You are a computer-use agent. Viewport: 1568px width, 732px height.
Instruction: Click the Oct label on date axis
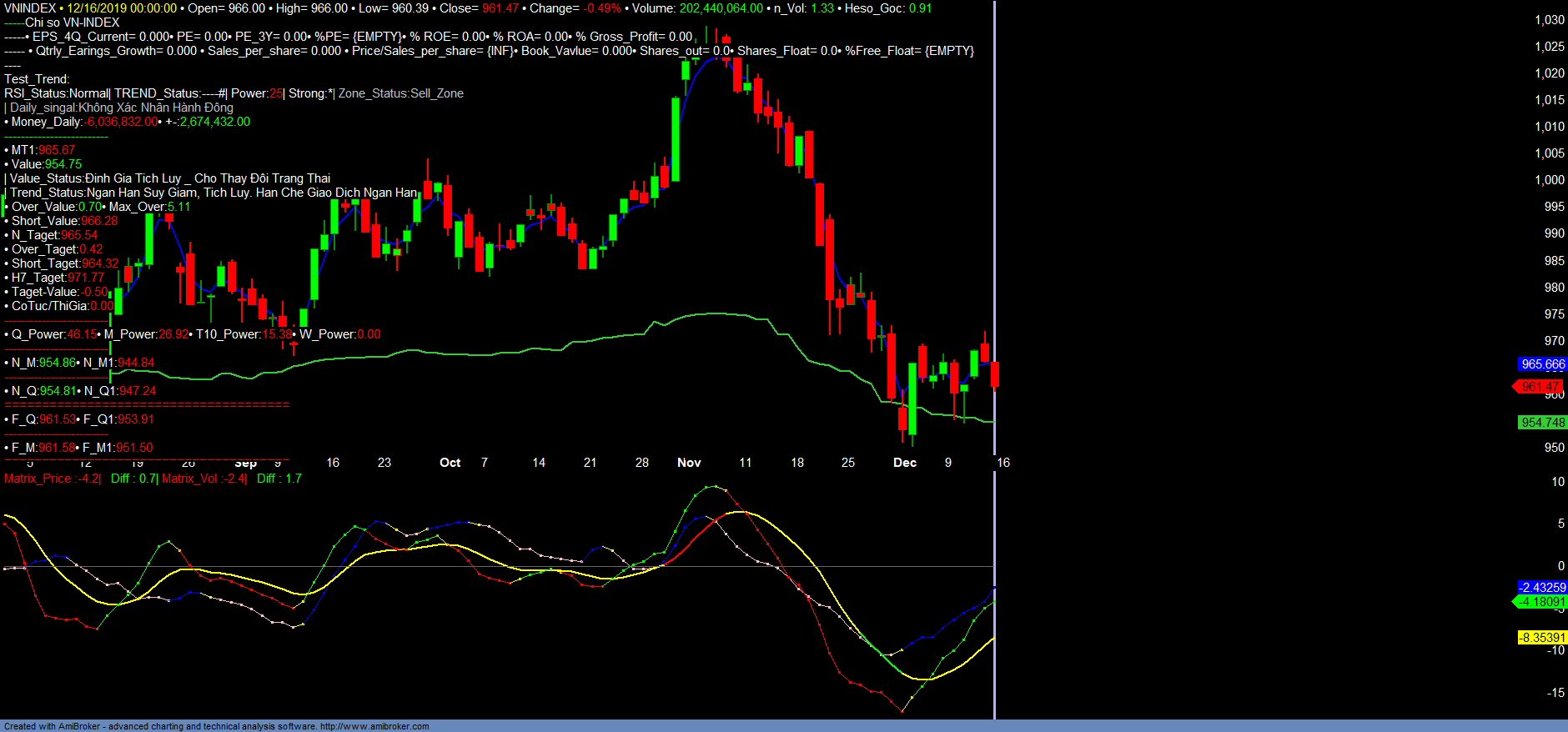point(450,463)
